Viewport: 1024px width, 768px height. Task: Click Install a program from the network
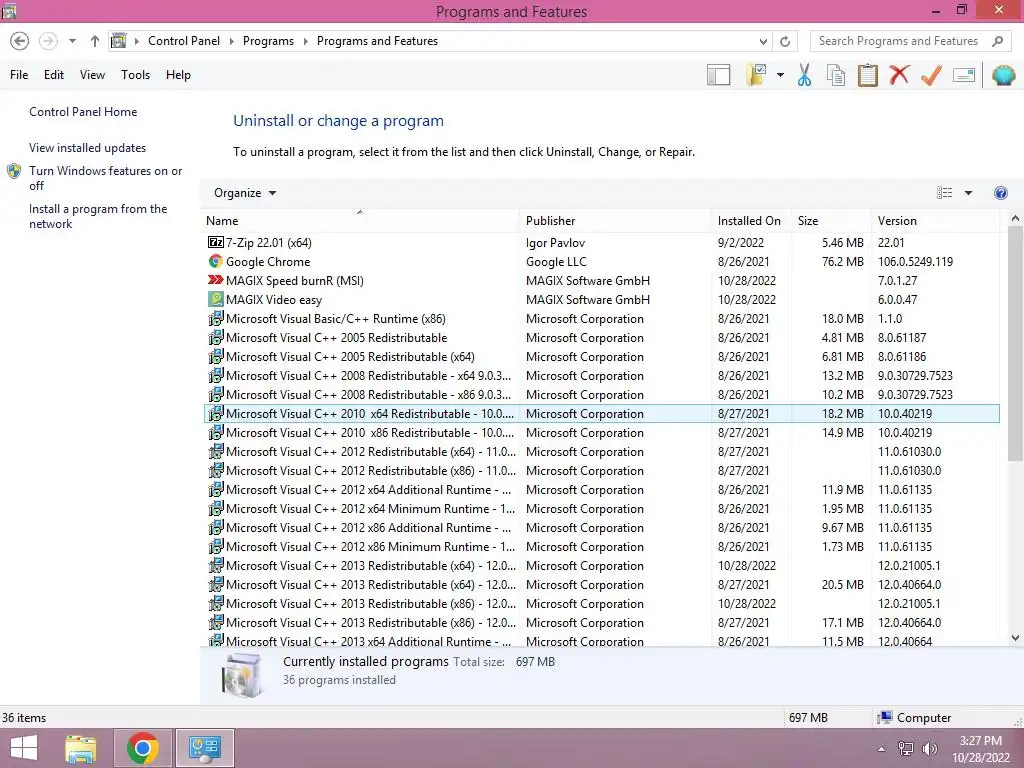(98, 216)
